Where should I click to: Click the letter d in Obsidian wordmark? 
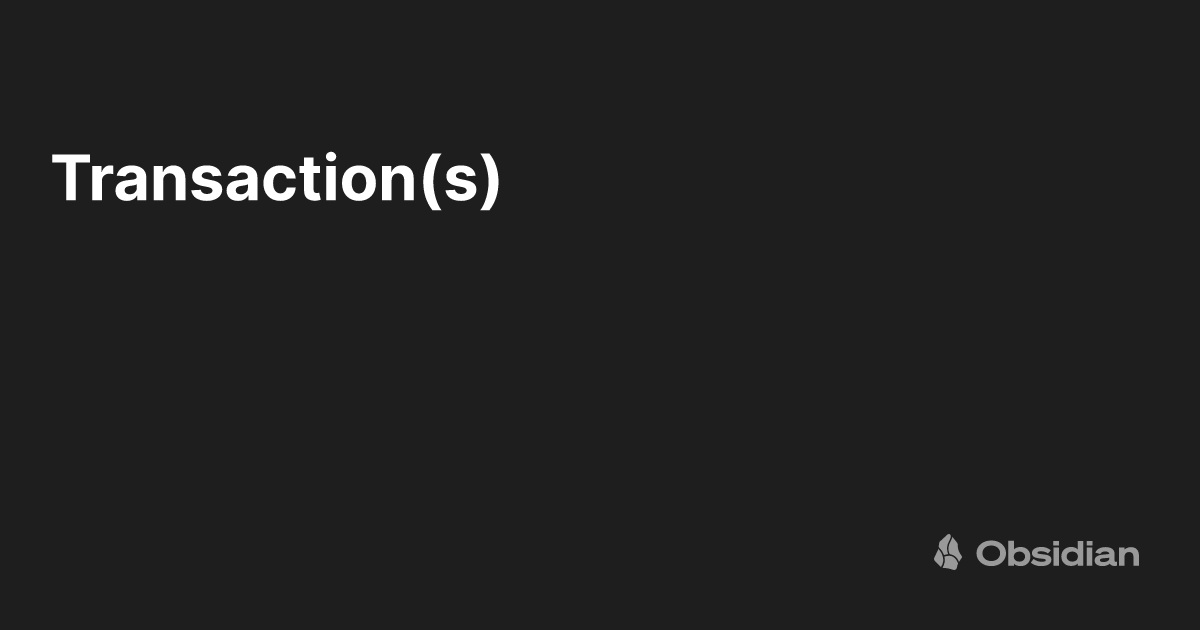1071,553
